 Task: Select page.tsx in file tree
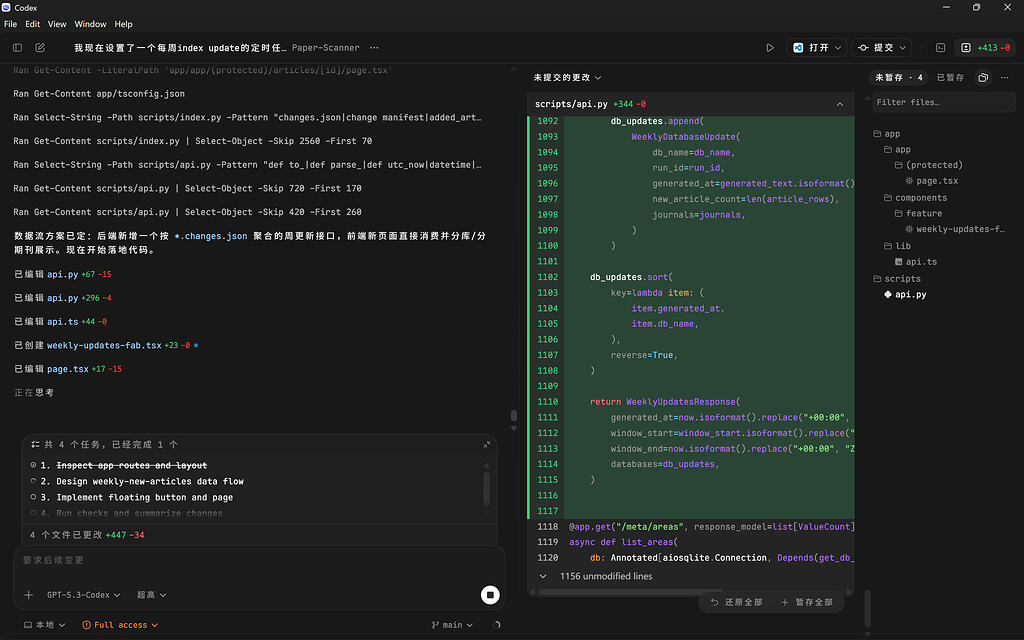click(931, 181)
